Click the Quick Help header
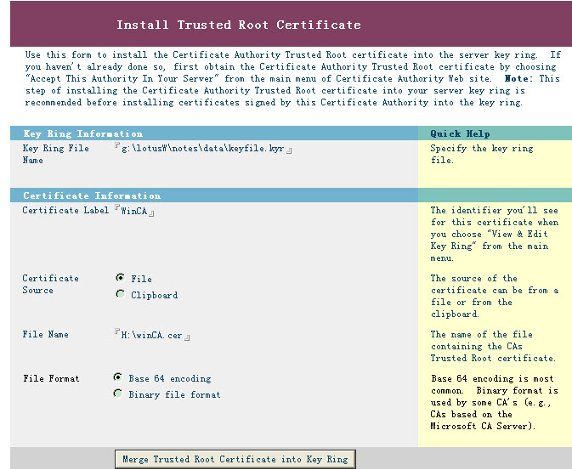Image resolution: width=572 pixels, height=469 pixels. 460,134
